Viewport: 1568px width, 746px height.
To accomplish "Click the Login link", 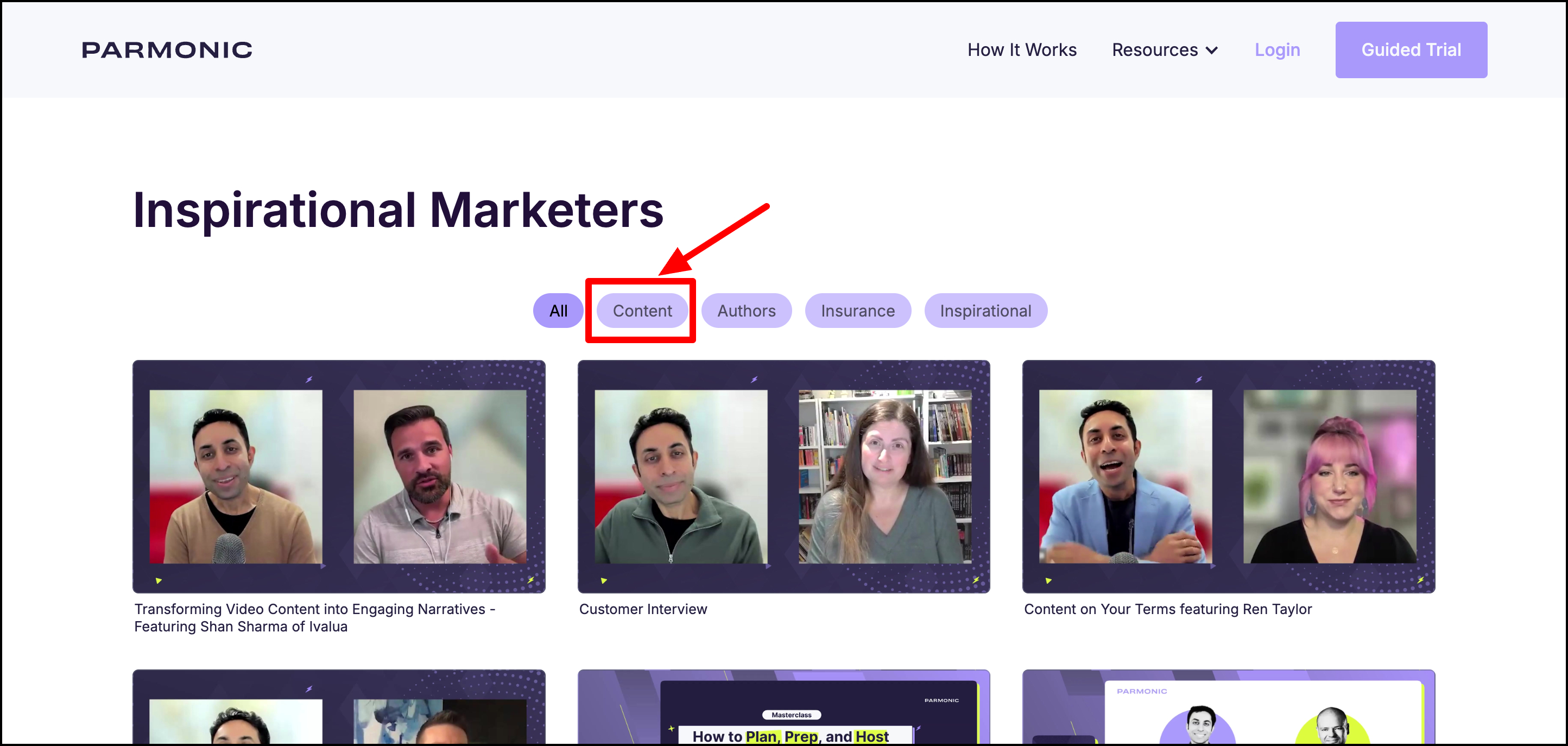I will coord(1276,50).
